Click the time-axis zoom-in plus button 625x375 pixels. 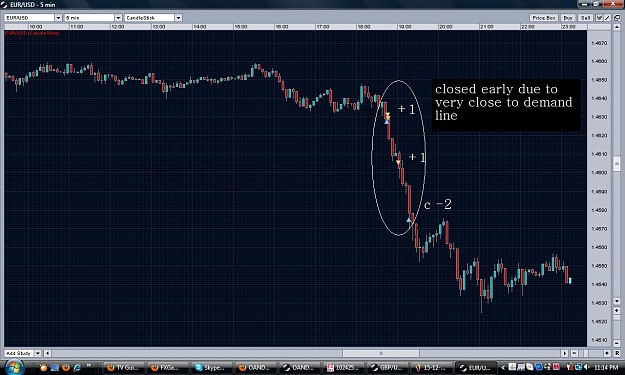tap(607, 353)
